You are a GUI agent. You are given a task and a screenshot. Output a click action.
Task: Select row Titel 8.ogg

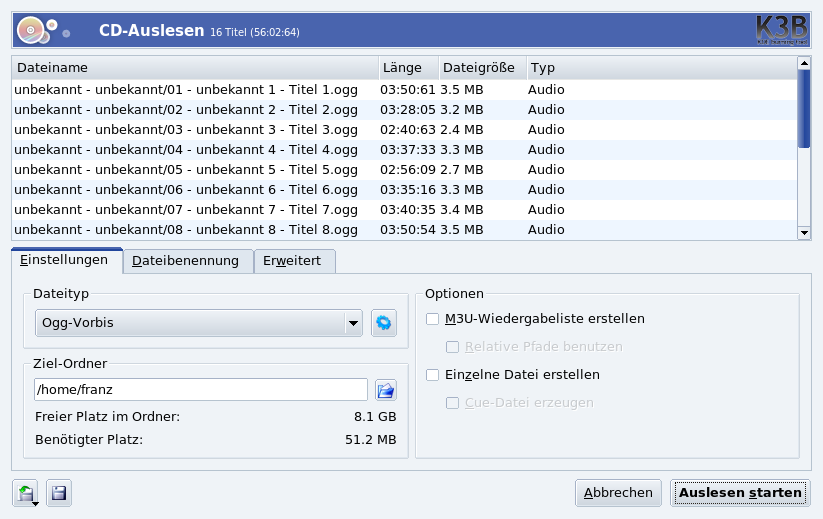[404, 229]
